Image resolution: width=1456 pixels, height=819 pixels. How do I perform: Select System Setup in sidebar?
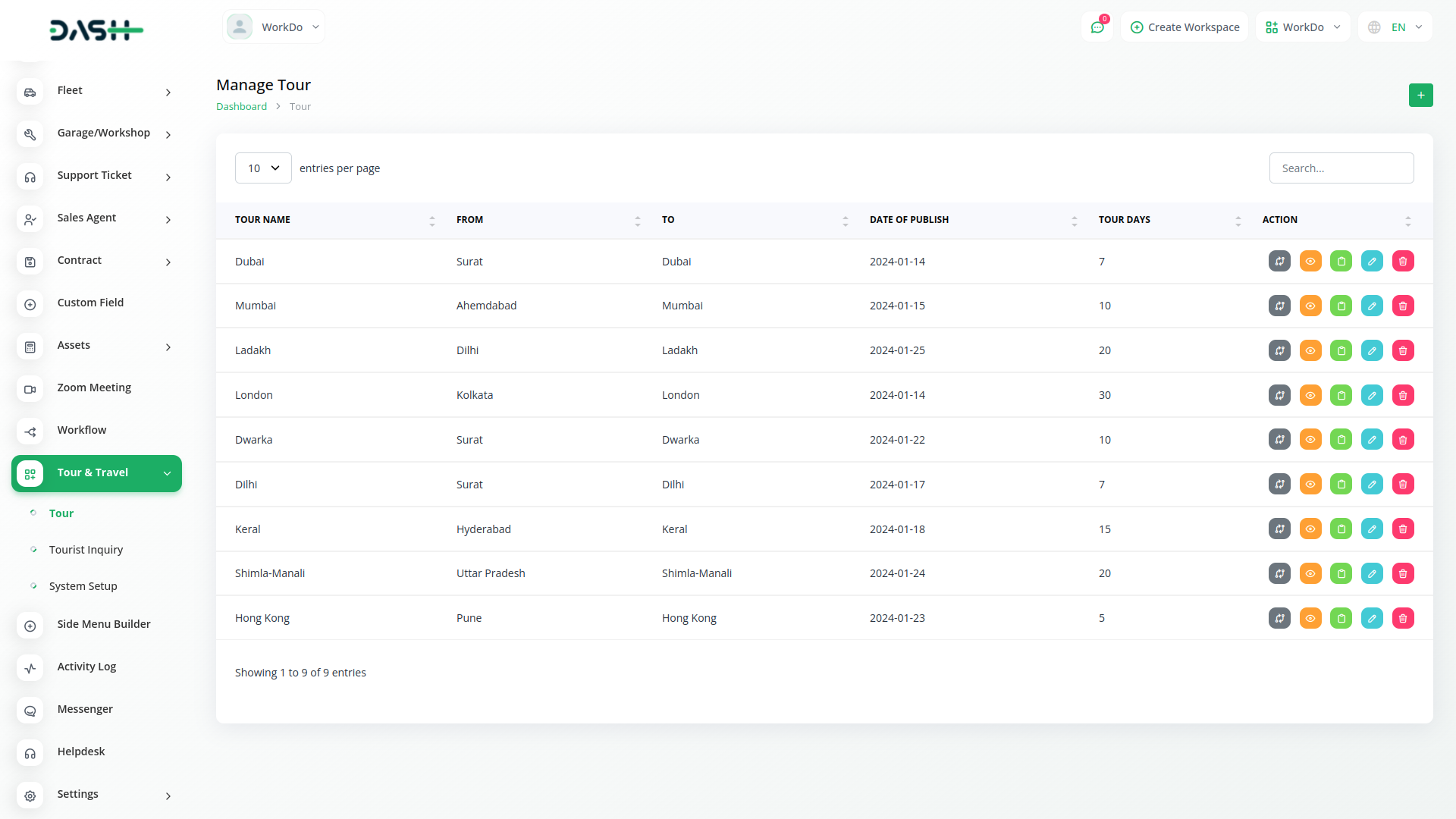tap(83, 586)
